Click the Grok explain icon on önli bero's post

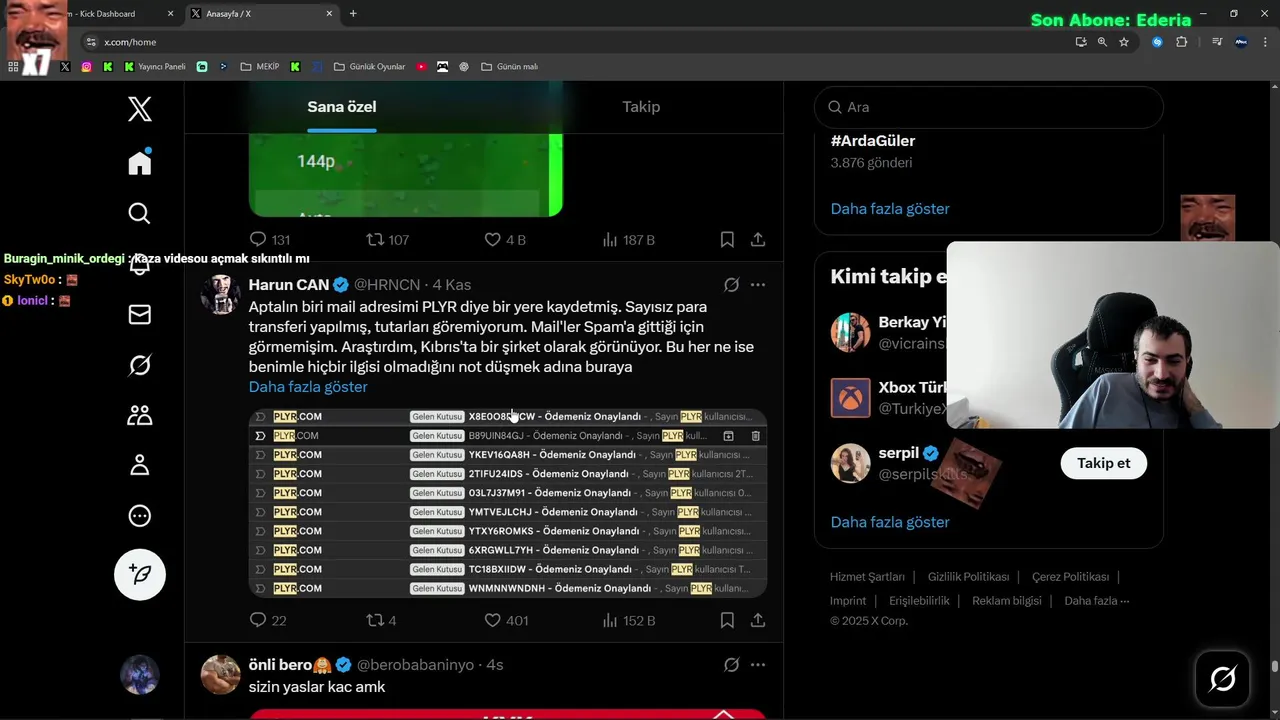(731, 665)
